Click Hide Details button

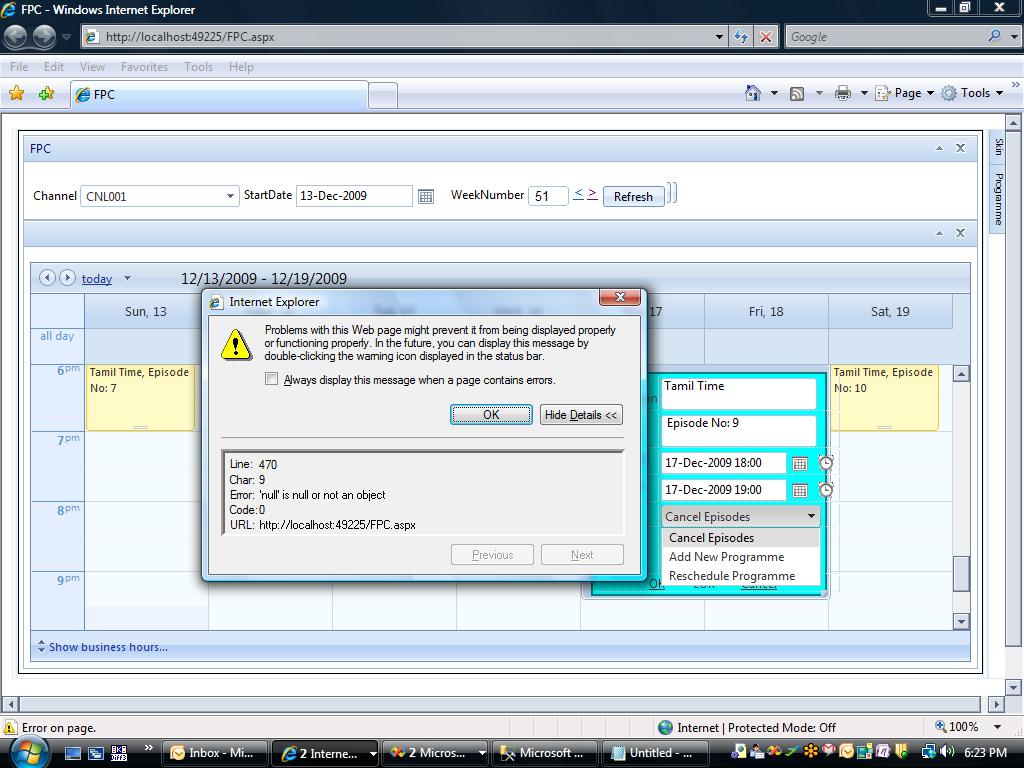(x=581, y=415)
